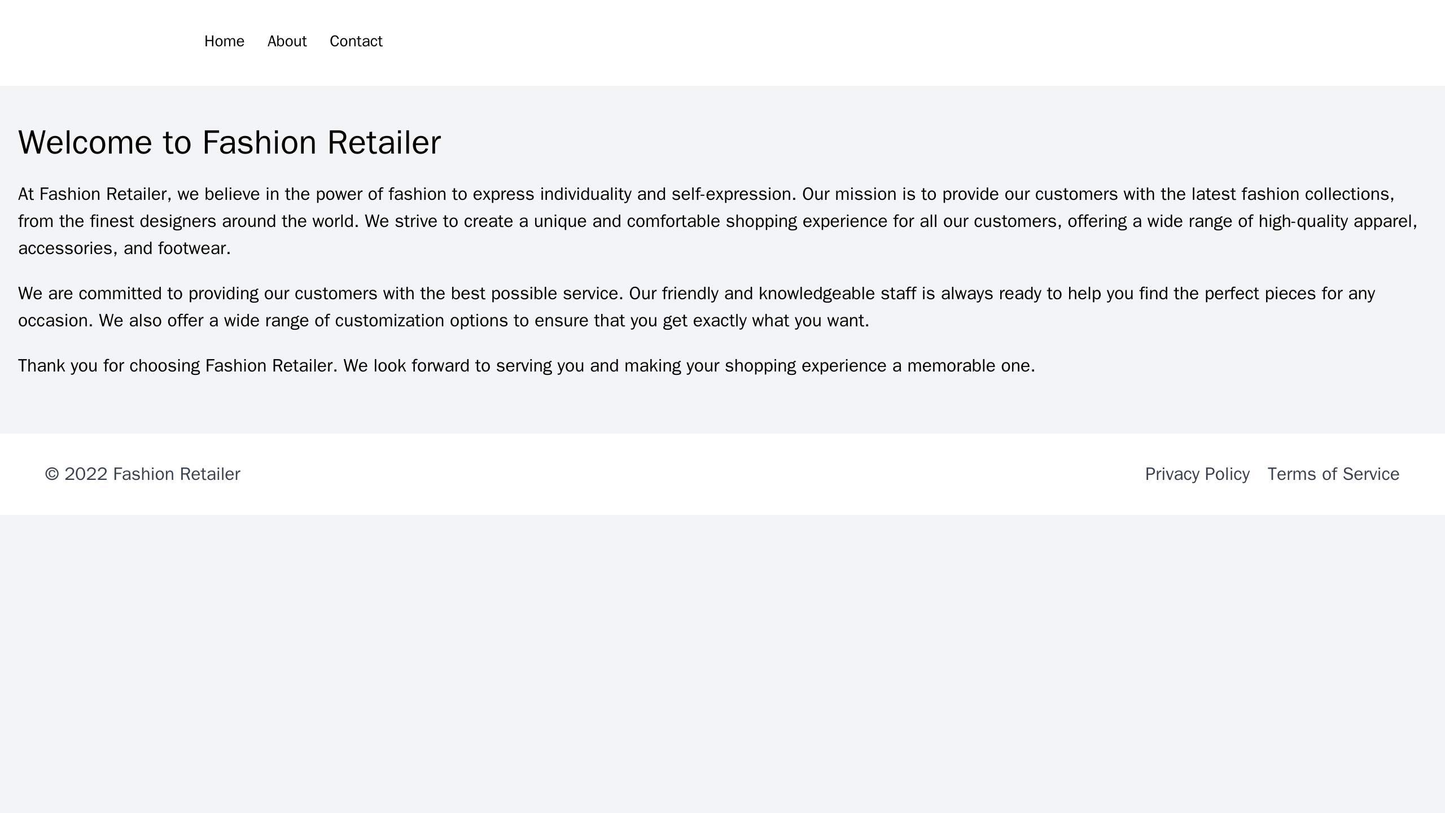Click the word "footwear" in the first paragraph
The width and height of the screenshot is (1445, 813).
click(193, 248)
